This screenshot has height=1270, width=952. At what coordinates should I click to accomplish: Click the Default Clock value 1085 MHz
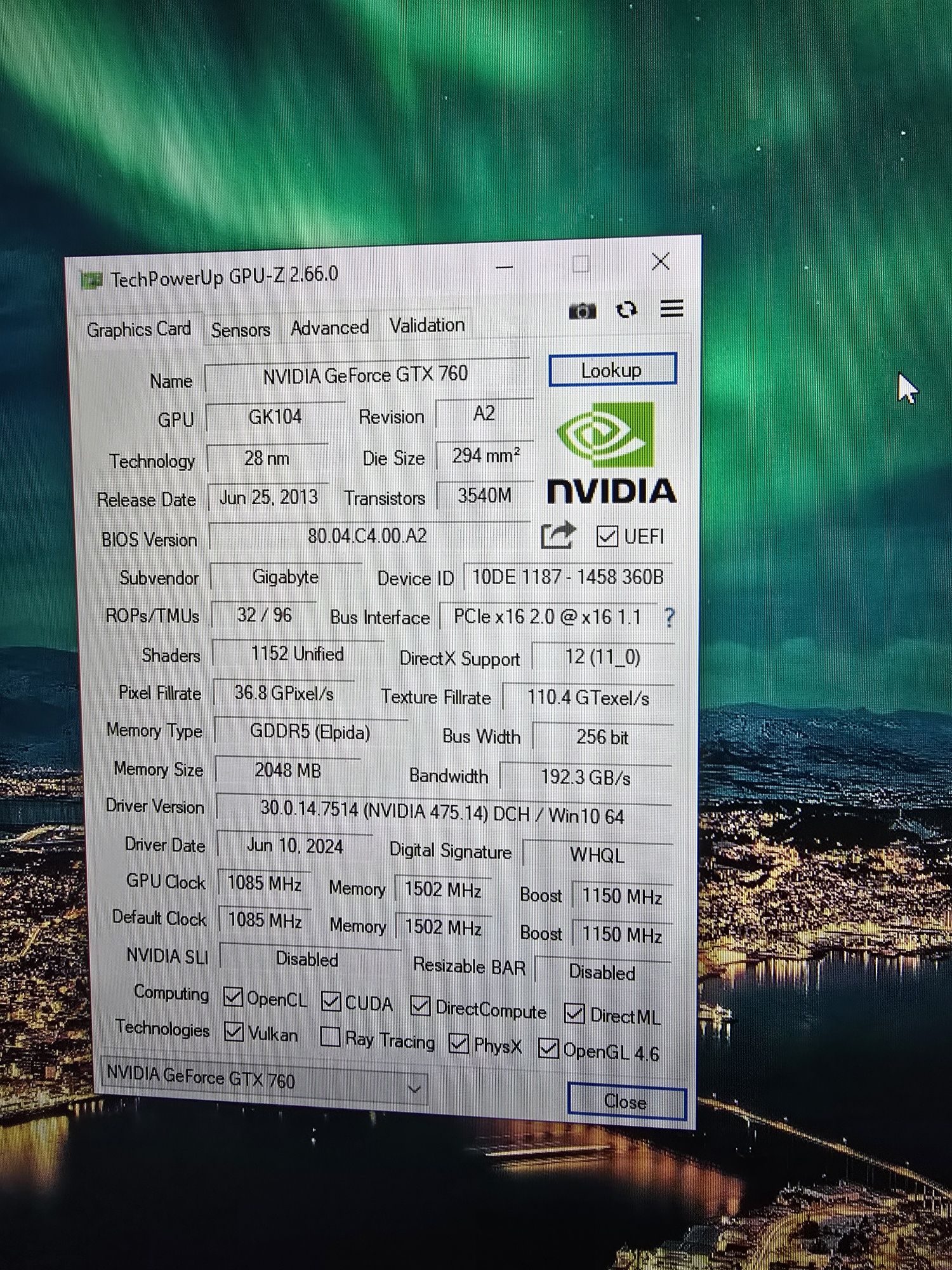[265, 920]
